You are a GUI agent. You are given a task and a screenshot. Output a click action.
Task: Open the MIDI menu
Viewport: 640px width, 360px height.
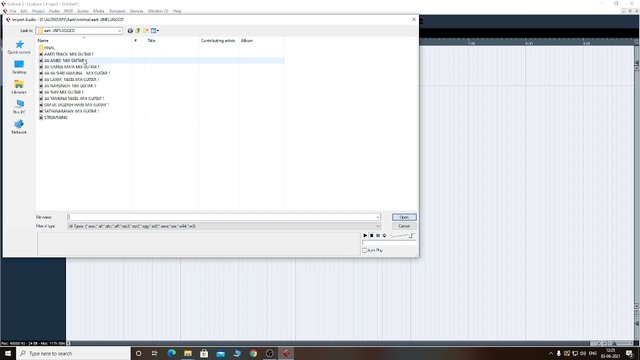(68, 11)
